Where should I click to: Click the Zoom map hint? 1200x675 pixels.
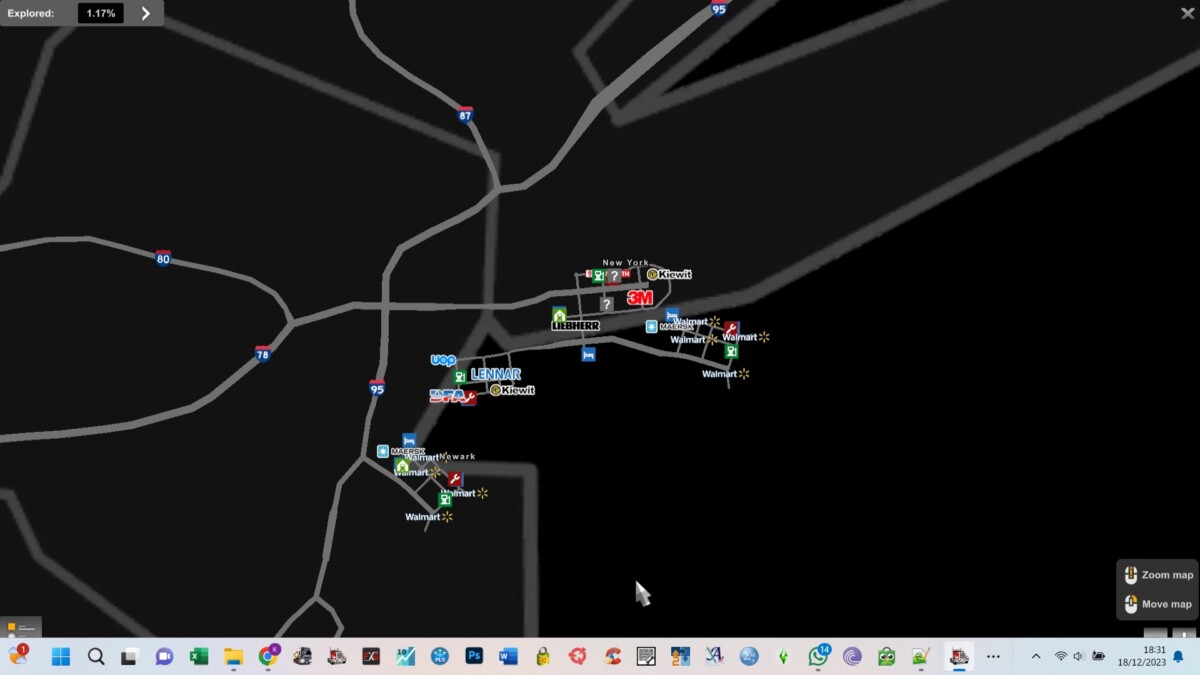pos(1157,575)
